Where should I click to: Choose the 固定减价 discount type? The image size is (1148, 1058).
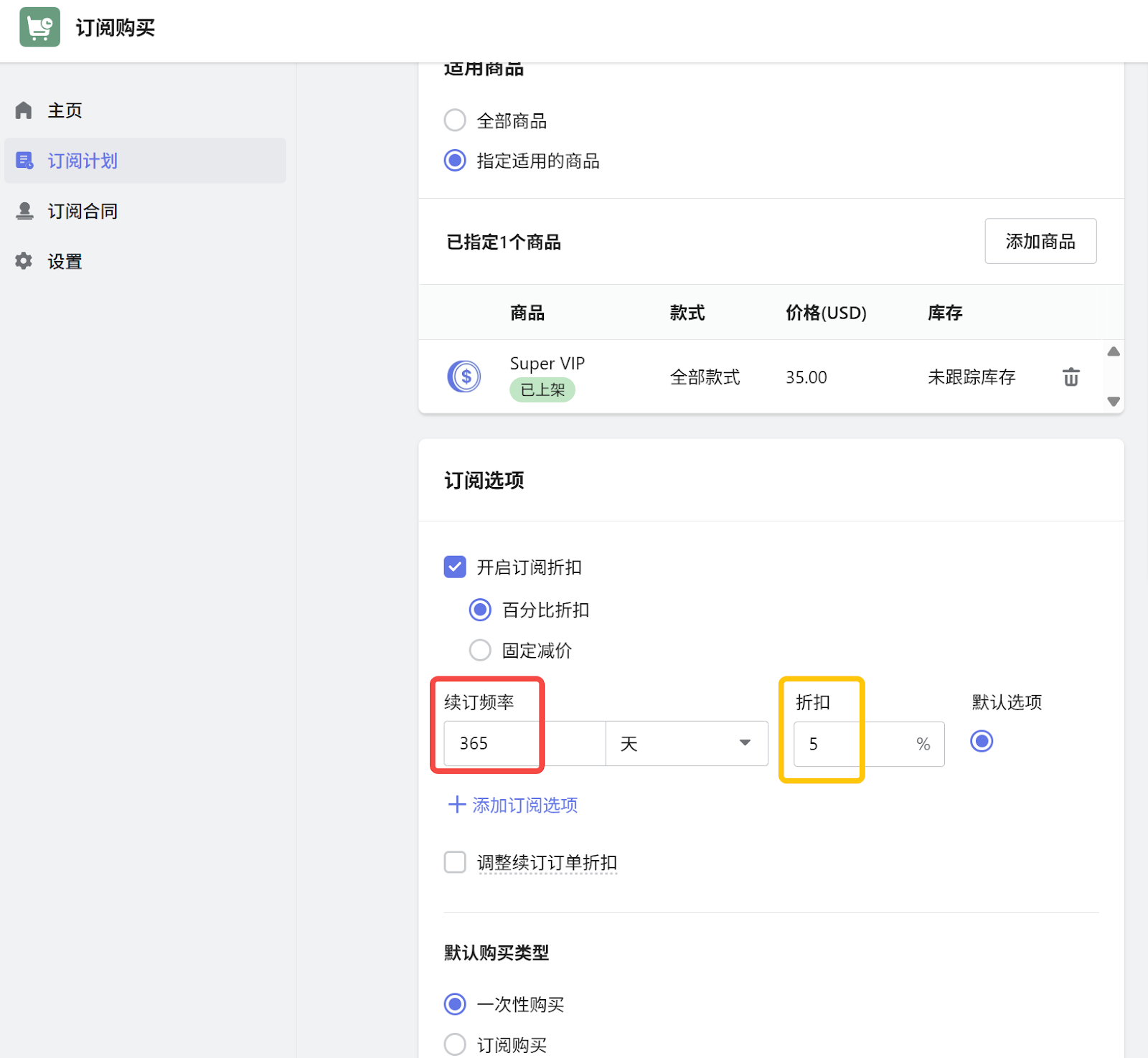click(x=480, y=651)
